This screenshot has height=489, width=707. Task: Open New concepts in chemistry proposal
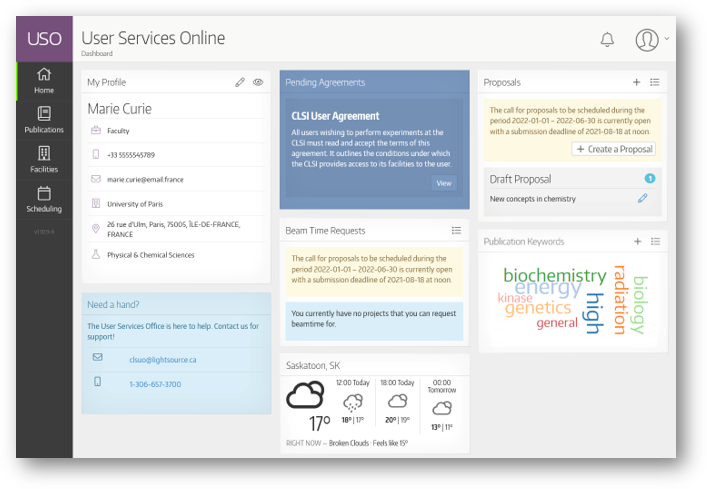click(x=533, y=199)
